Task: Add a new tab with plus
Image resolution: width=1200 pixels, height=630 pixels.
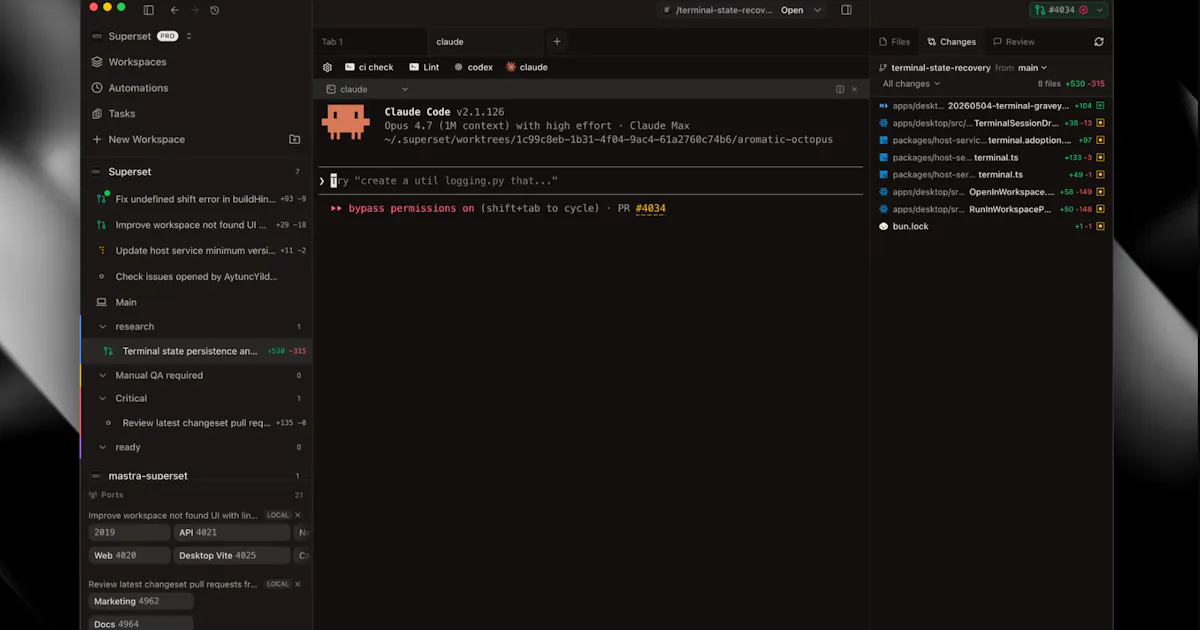Action: (557, 42)
